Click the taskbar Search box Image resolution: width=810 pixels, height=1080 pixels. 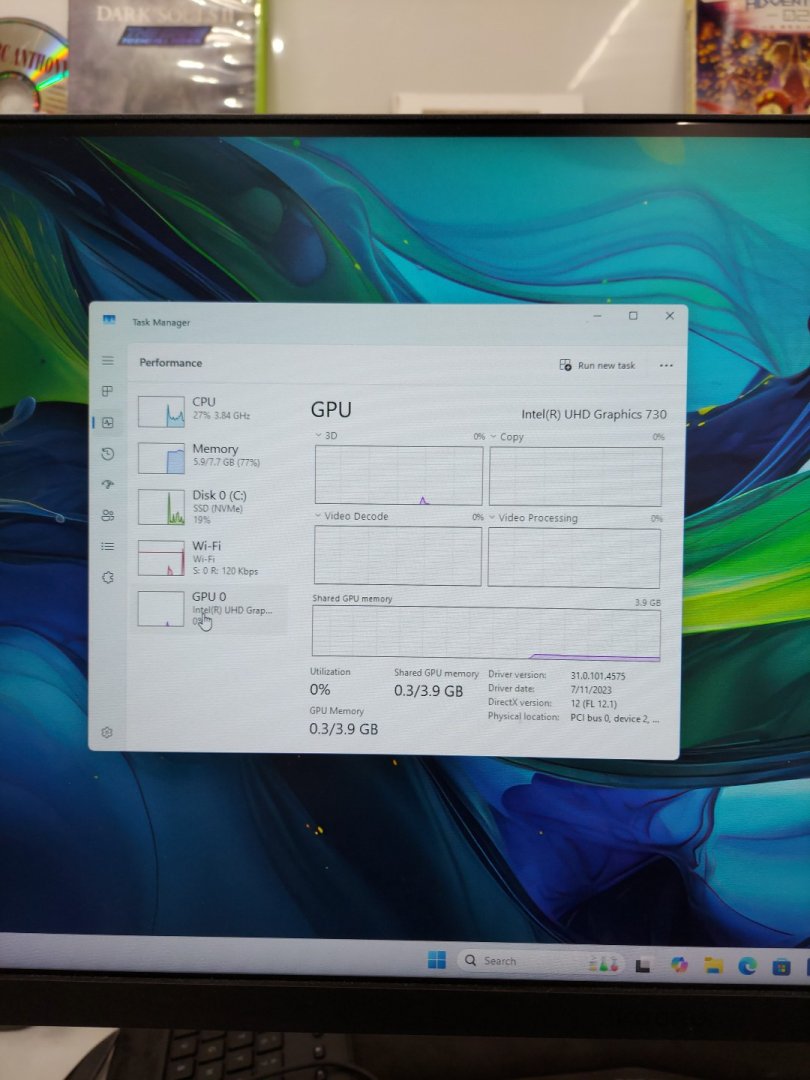pyautogui.click(x=510, y=961)
